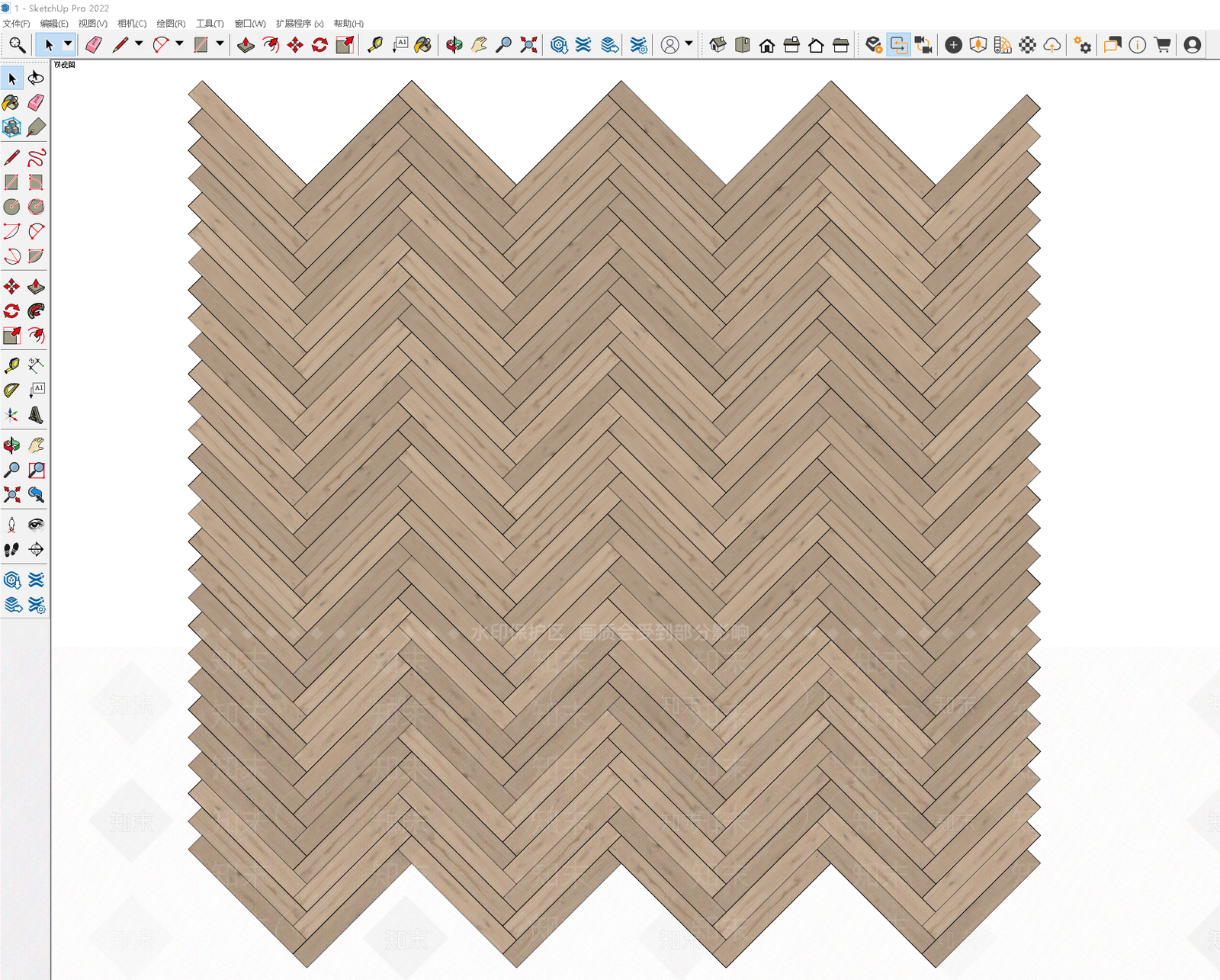This screenshot has width=1220, height=980.
Task: Select the 3D Text tool
Action: click(36, 415)
